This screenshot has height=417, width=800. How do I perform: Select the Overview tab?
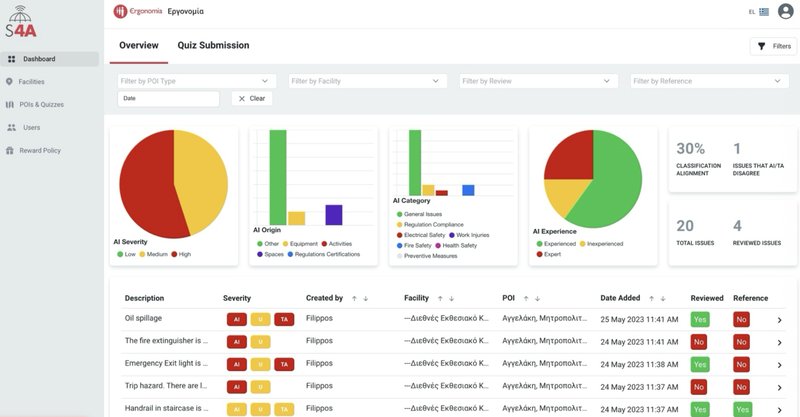(x=139, y=45)
